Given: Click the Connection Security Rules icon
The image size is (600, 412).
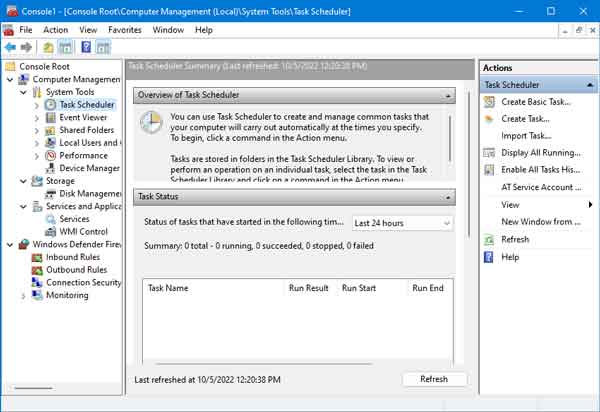Looking at the screenshot, I should (37, 282).
